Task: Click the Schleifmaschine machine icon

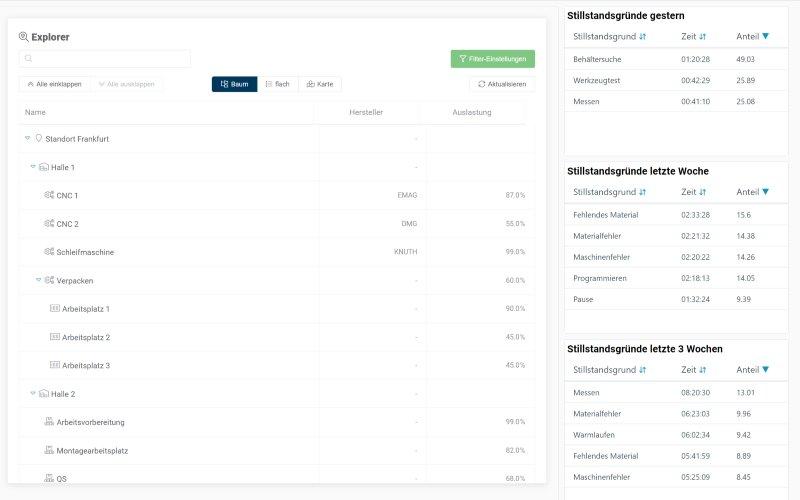Action: [49, 252]
